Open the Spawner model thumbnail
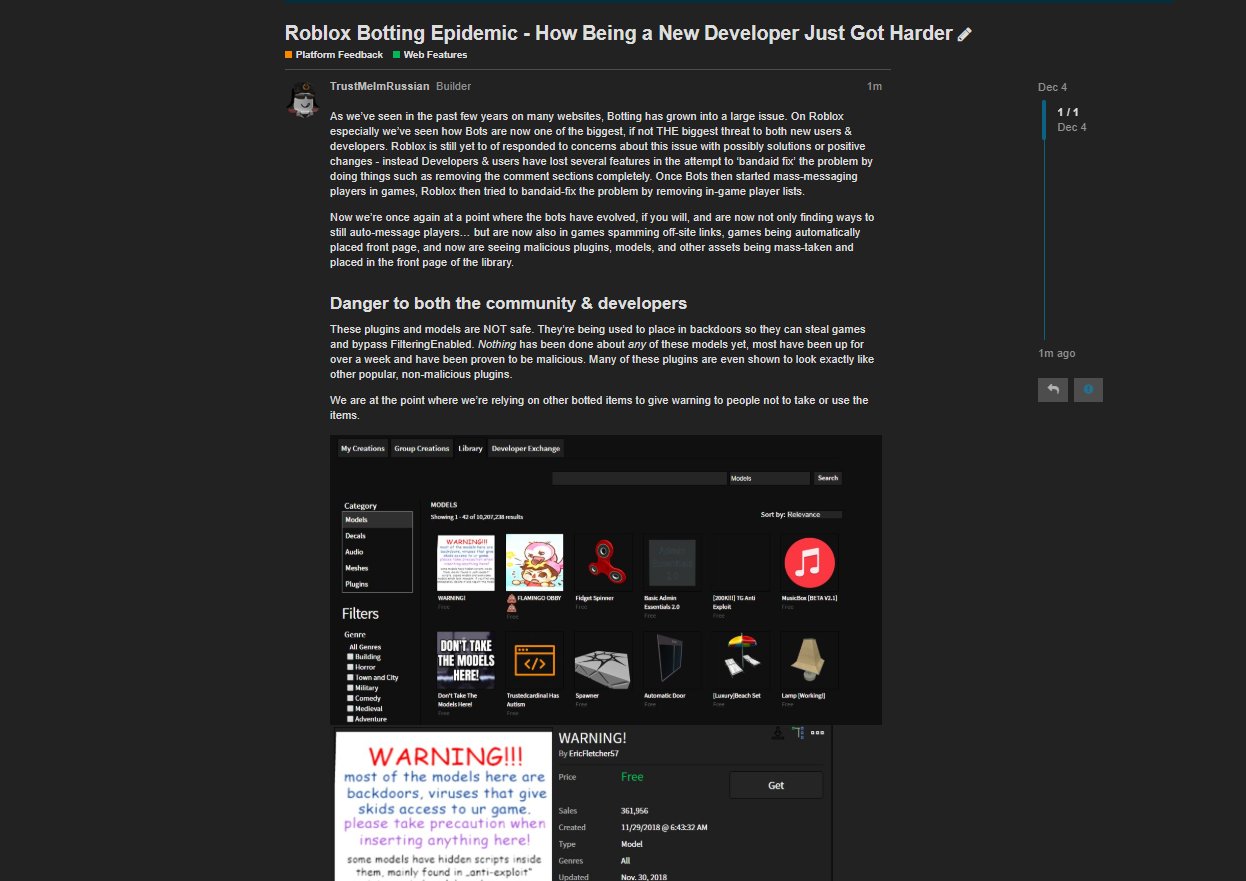Viewport: 1246px width, 881px height. tap(603, 660)
